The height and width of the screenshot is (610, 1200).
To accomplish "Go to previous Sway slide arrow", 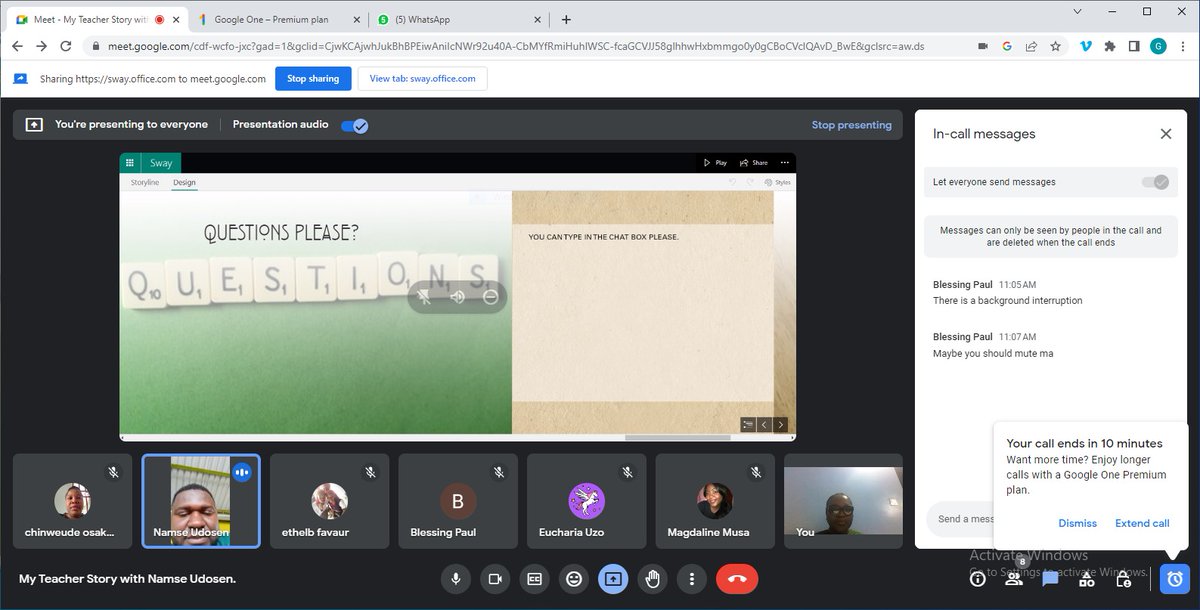I will (x=764, y=425).
